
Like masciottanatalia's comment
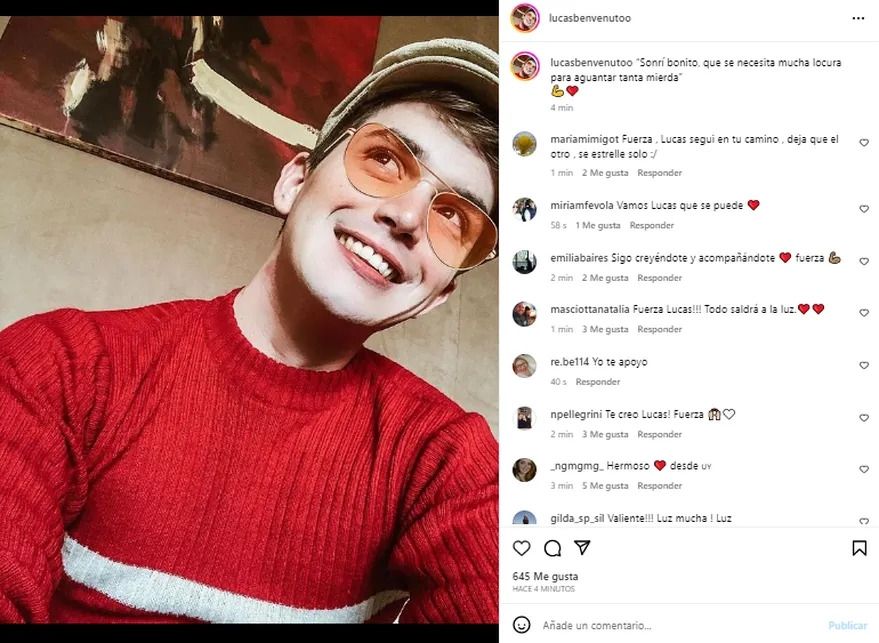864,313
